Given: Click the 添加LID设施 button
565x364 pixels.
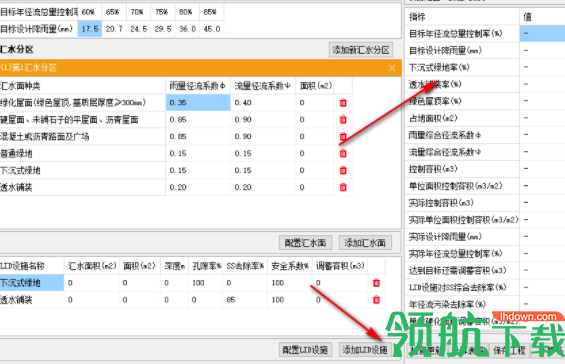Looking at the screenshot, I should click(x=365, y=350).
